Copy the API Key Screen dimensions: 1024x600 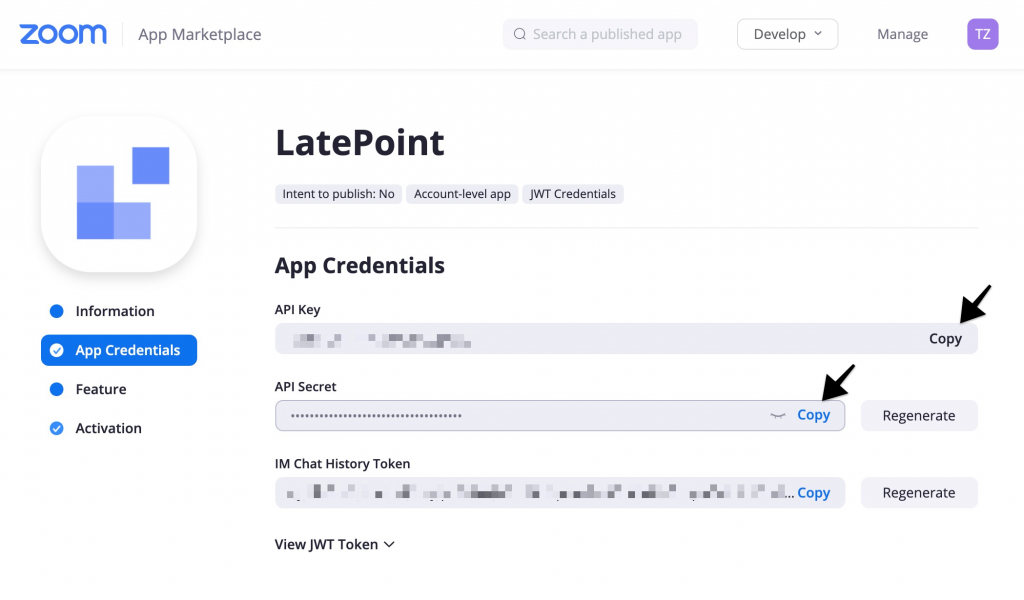click(945, 339)
